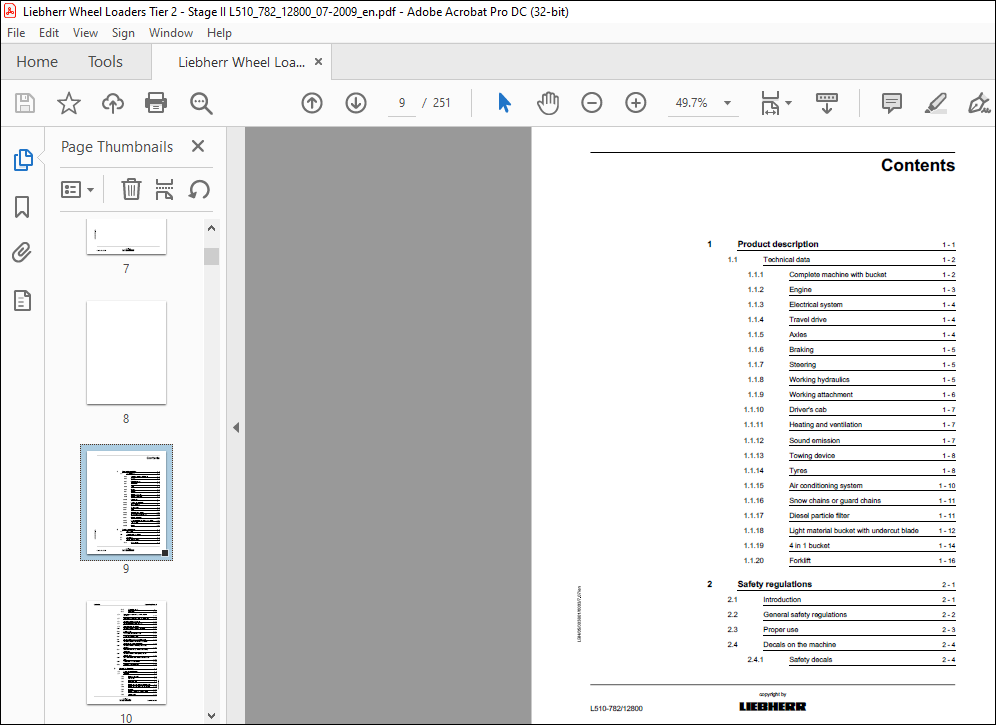
Task: Close the Page Thumbnails panel
Action: pos(198,146)
